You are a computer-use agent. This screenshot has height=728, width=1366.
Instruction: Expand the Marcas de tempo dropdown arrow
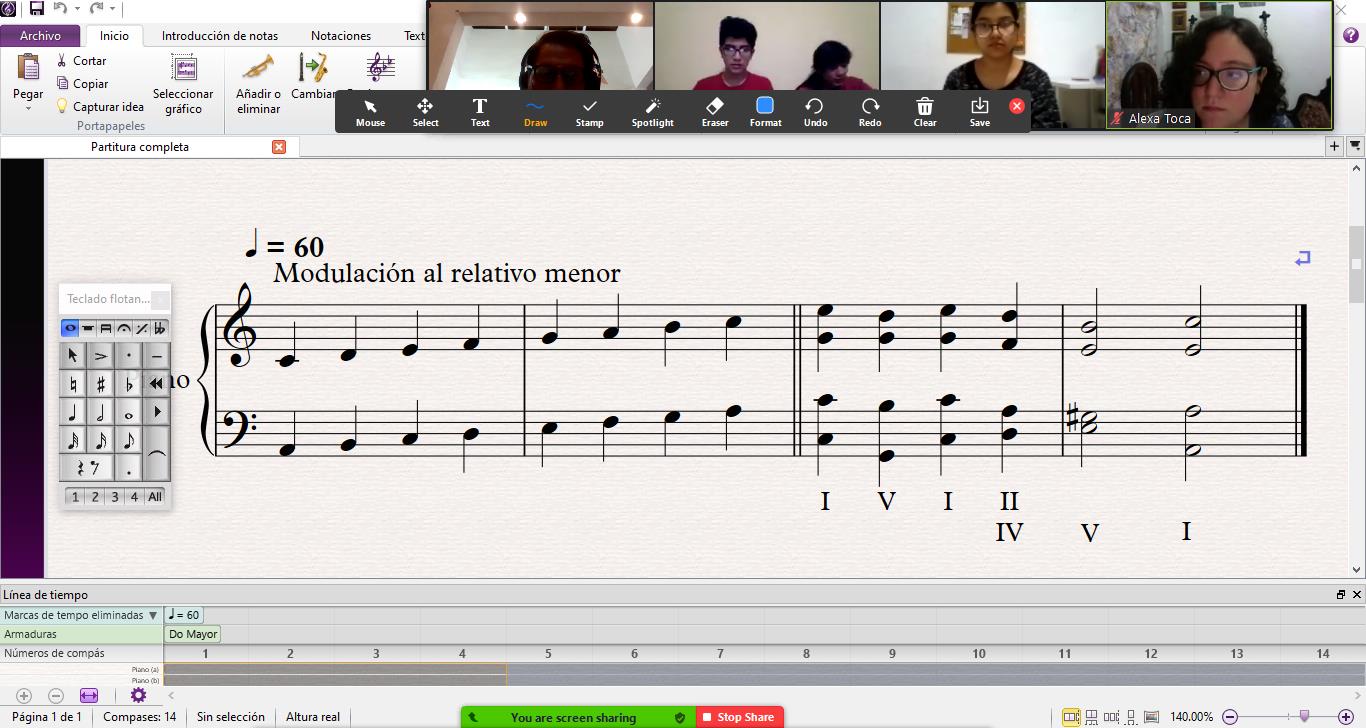(x=153, y=615)
